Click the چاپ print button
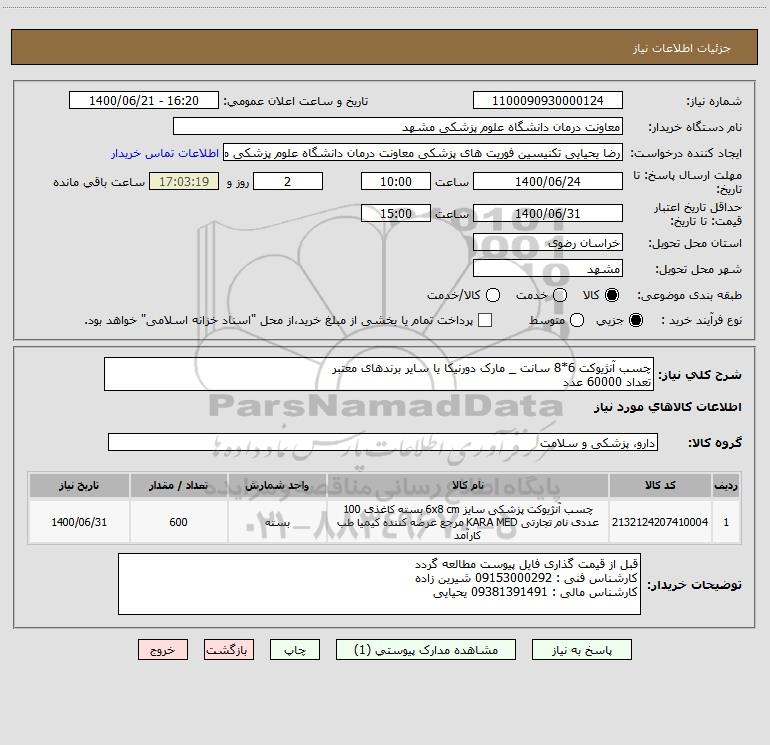 295,650
